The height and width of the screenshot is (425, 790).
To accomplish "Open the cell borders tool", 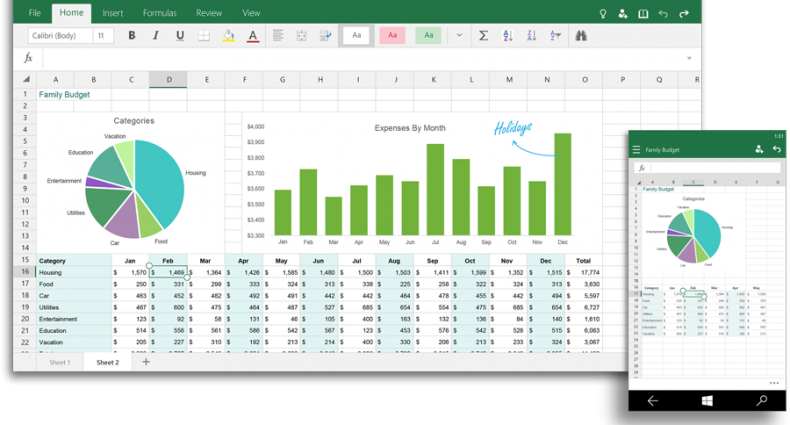I will 204,36.
